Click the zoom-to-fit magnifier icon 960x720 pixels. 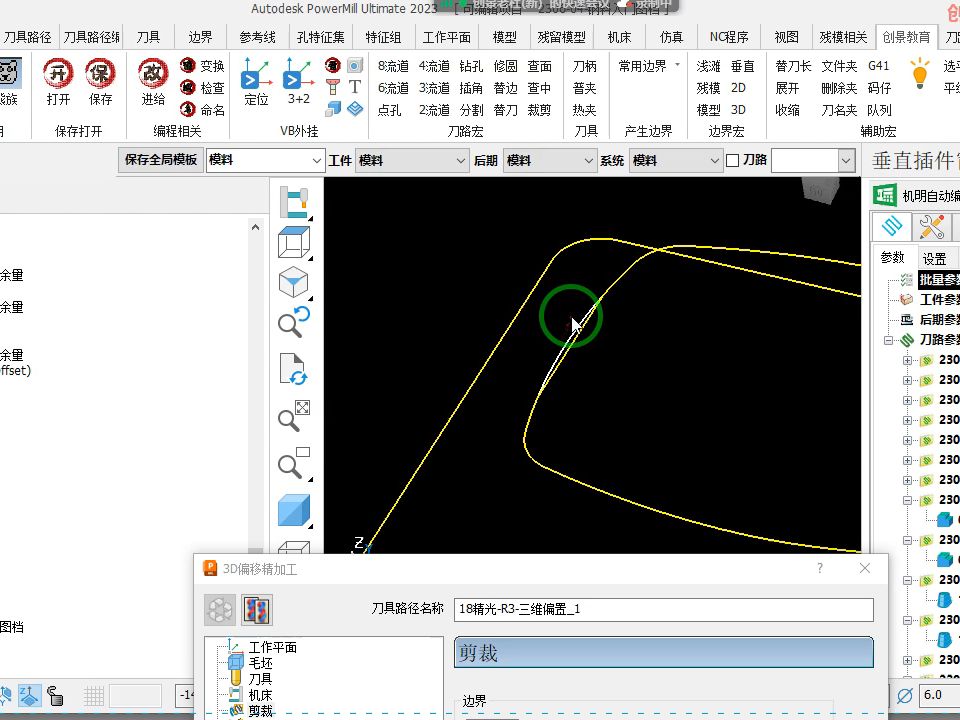294,416
